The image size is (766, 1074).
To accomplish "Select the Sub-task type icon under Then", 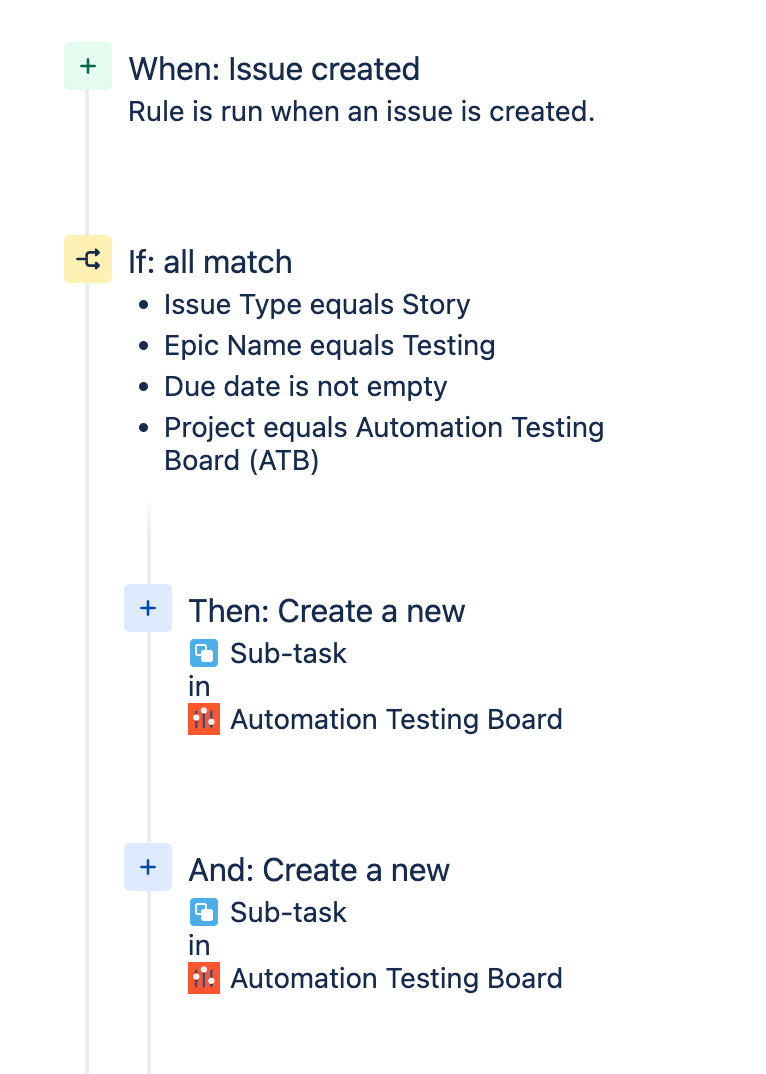I will click(x=205, y=653).
